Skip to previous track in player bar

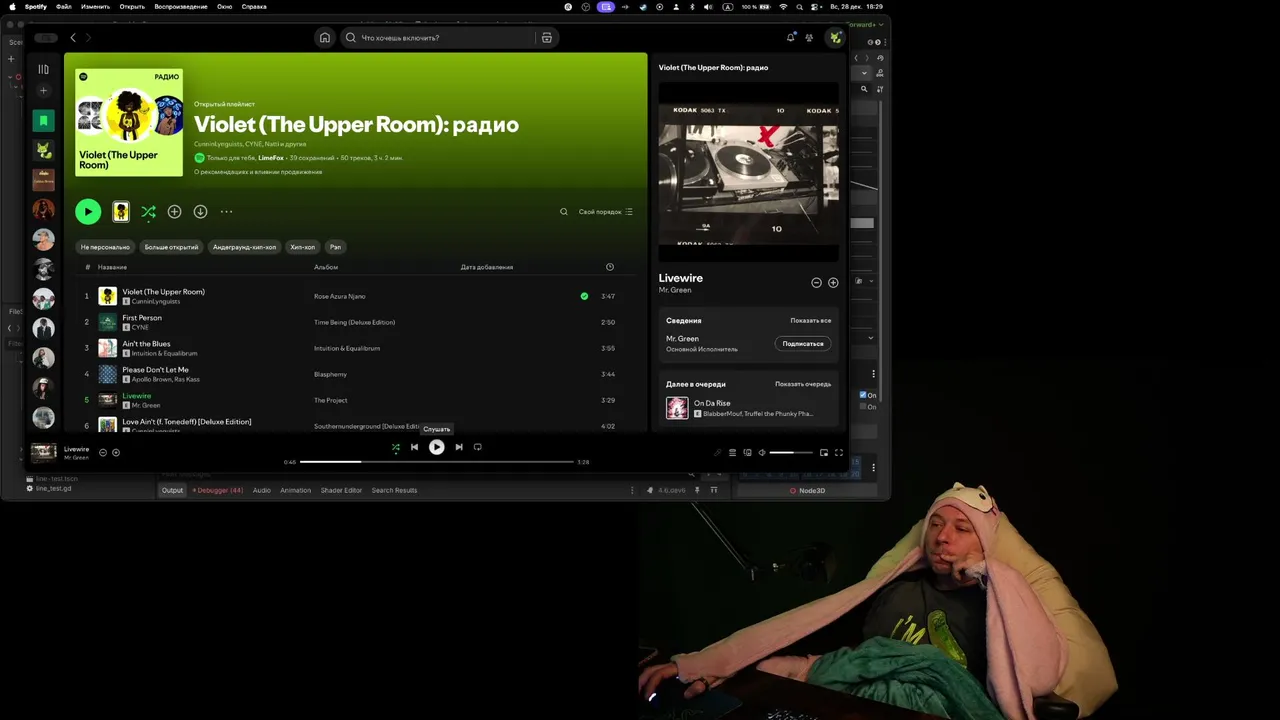(414, 447)
